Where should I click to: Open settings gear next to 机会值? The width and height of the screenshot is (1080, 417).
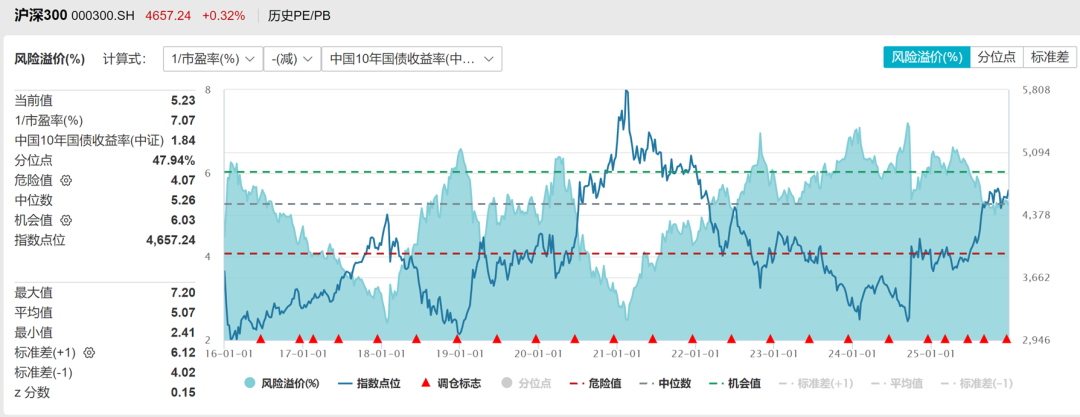(x=67, y=220)
